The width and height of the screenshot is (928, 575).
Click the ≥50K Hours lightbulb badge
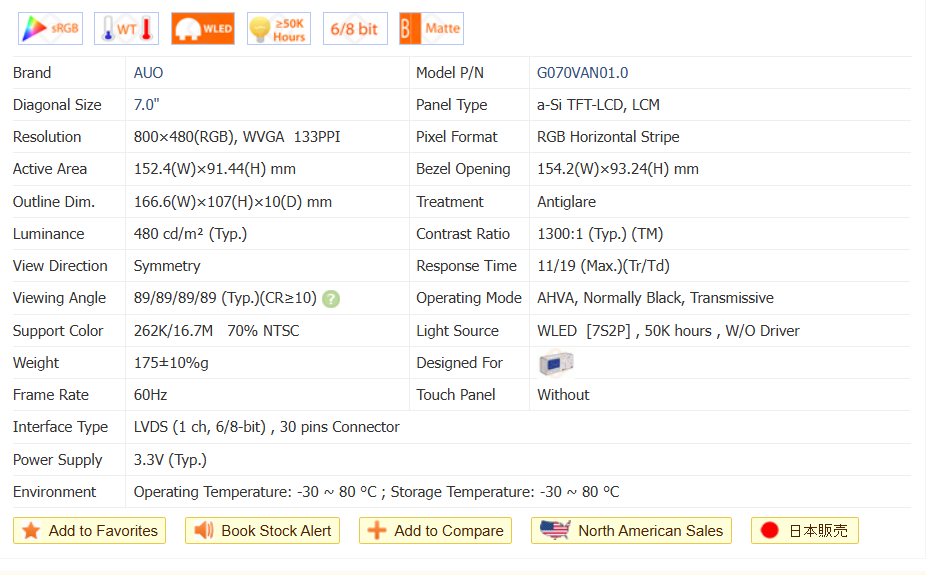[x=279, y=29]
